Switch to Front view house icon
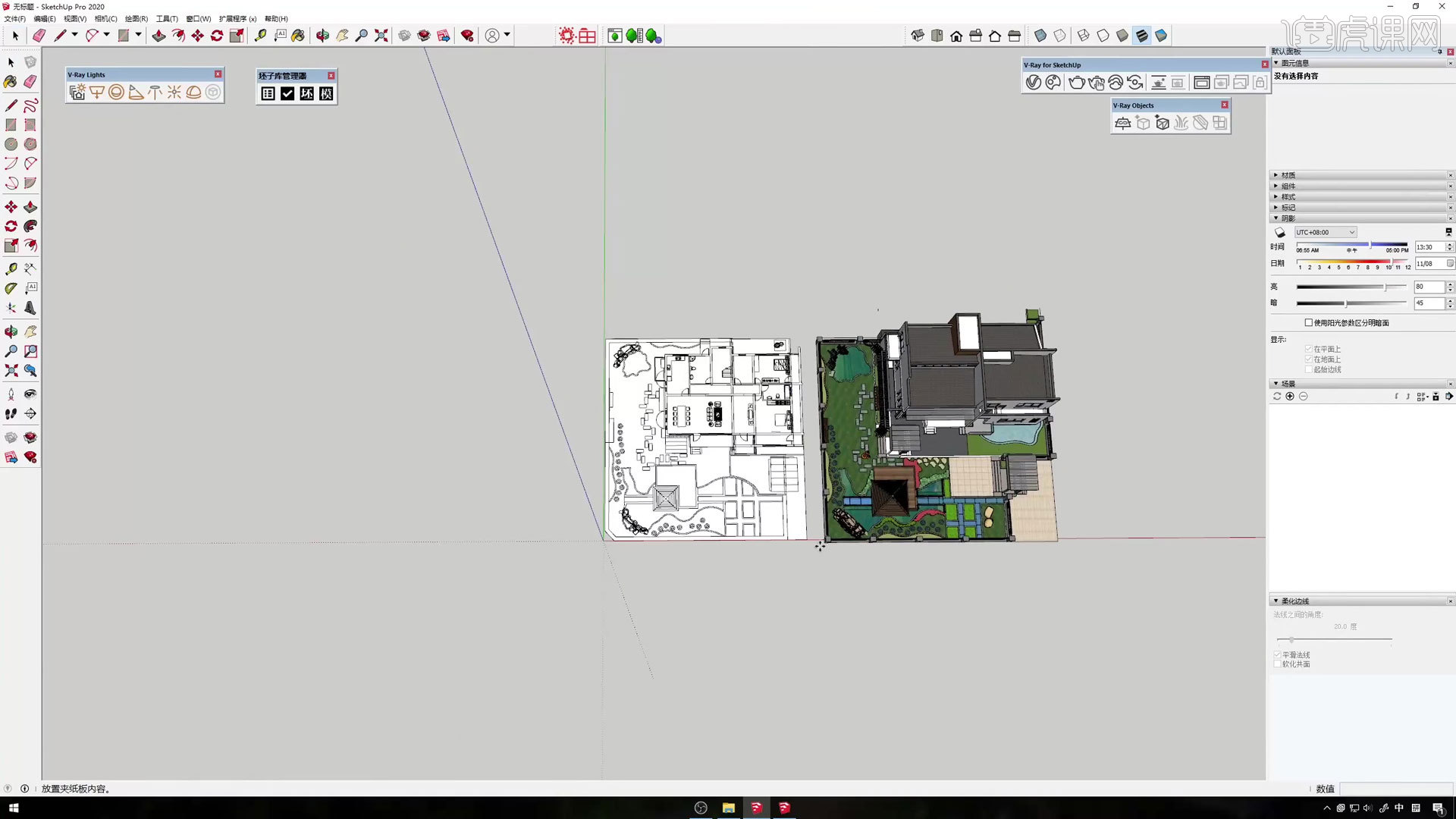Viewport: 1456px width, 819px height. click(956, 36)
